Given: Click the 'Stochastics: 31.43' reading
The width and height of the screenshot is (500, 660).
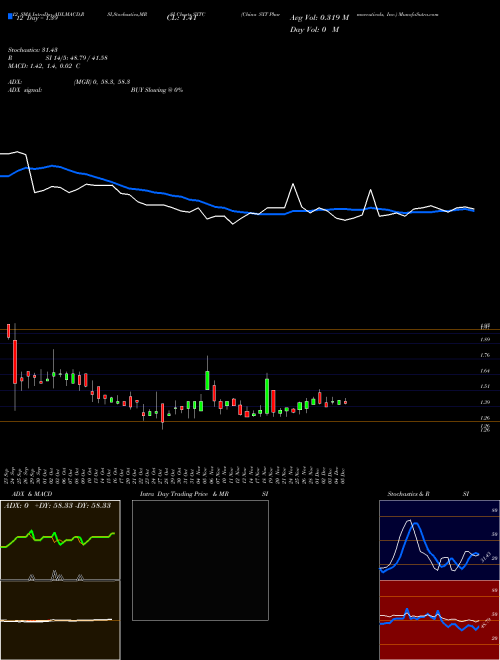Looking at the screenshot, I should click(x=32, y=50).
